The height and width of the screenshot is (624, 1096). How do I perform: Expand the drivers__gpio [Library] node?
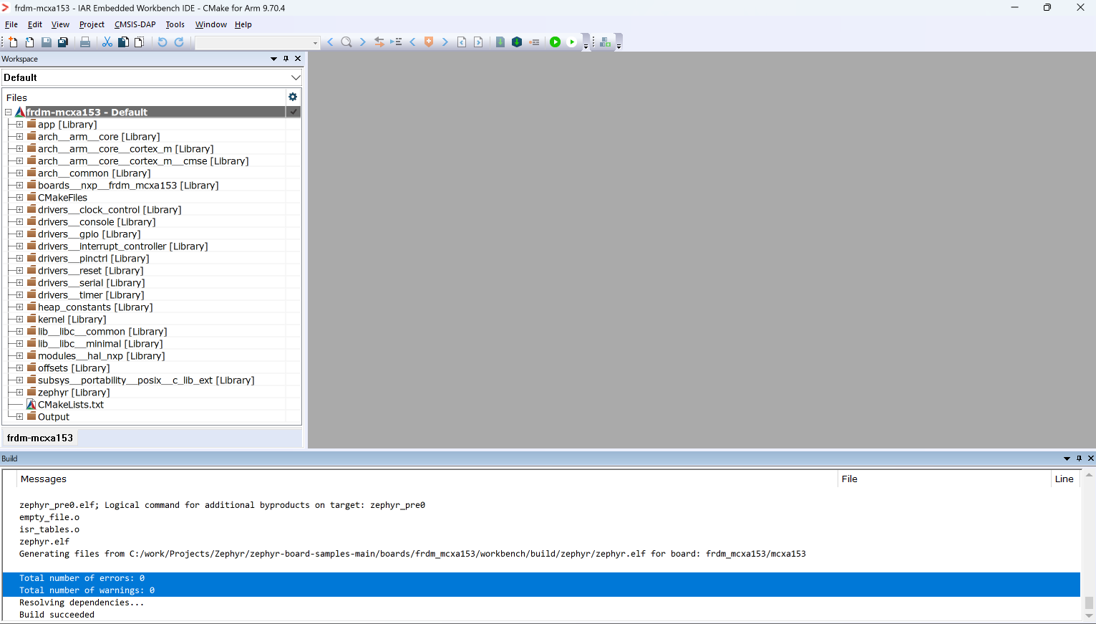pos(20,234)
